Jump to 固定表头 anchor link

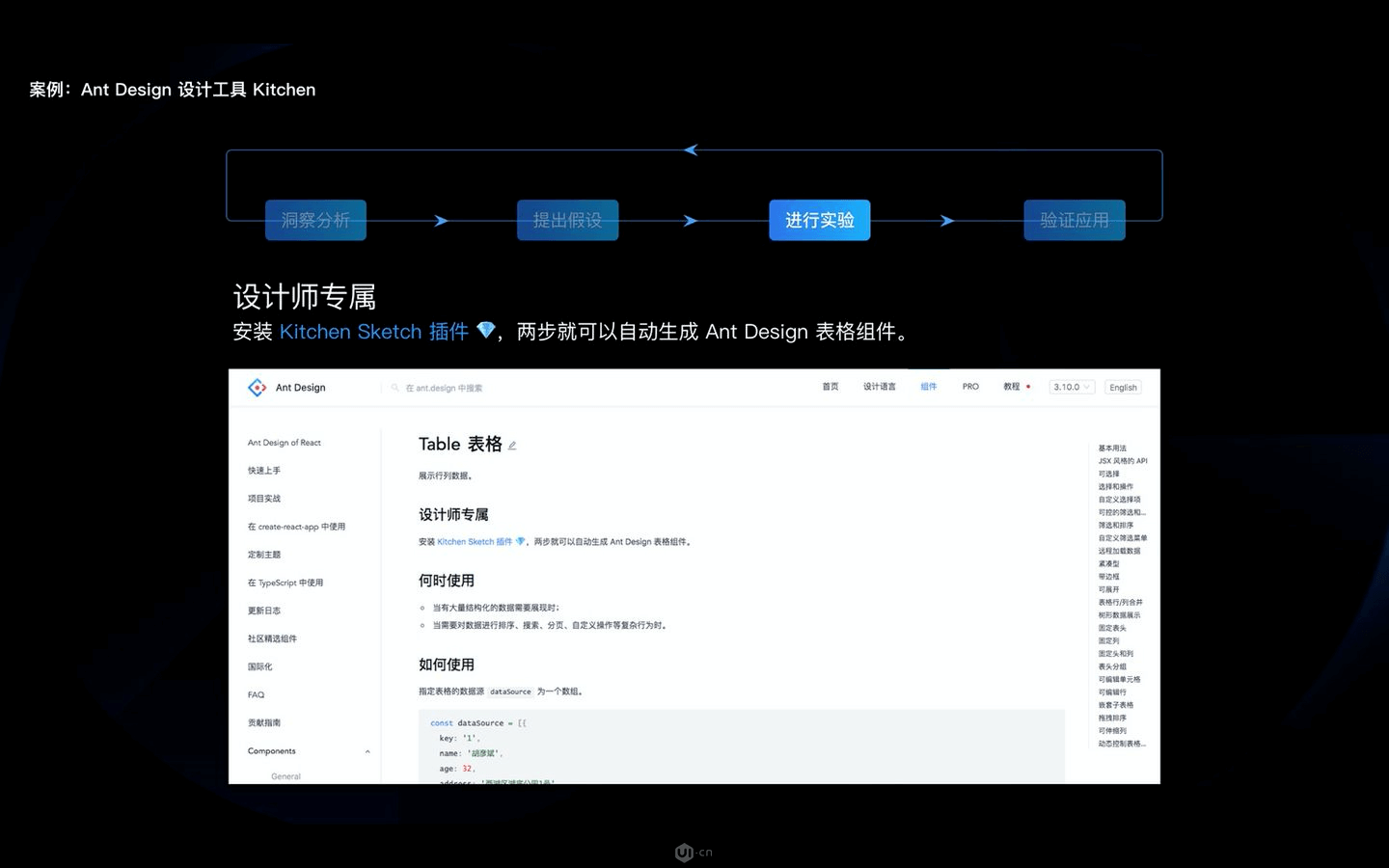[x=1112, y=628]
